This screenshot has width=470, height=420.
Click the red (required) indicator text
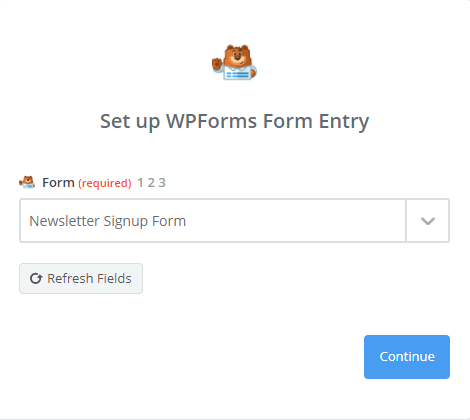pos(105,183)
